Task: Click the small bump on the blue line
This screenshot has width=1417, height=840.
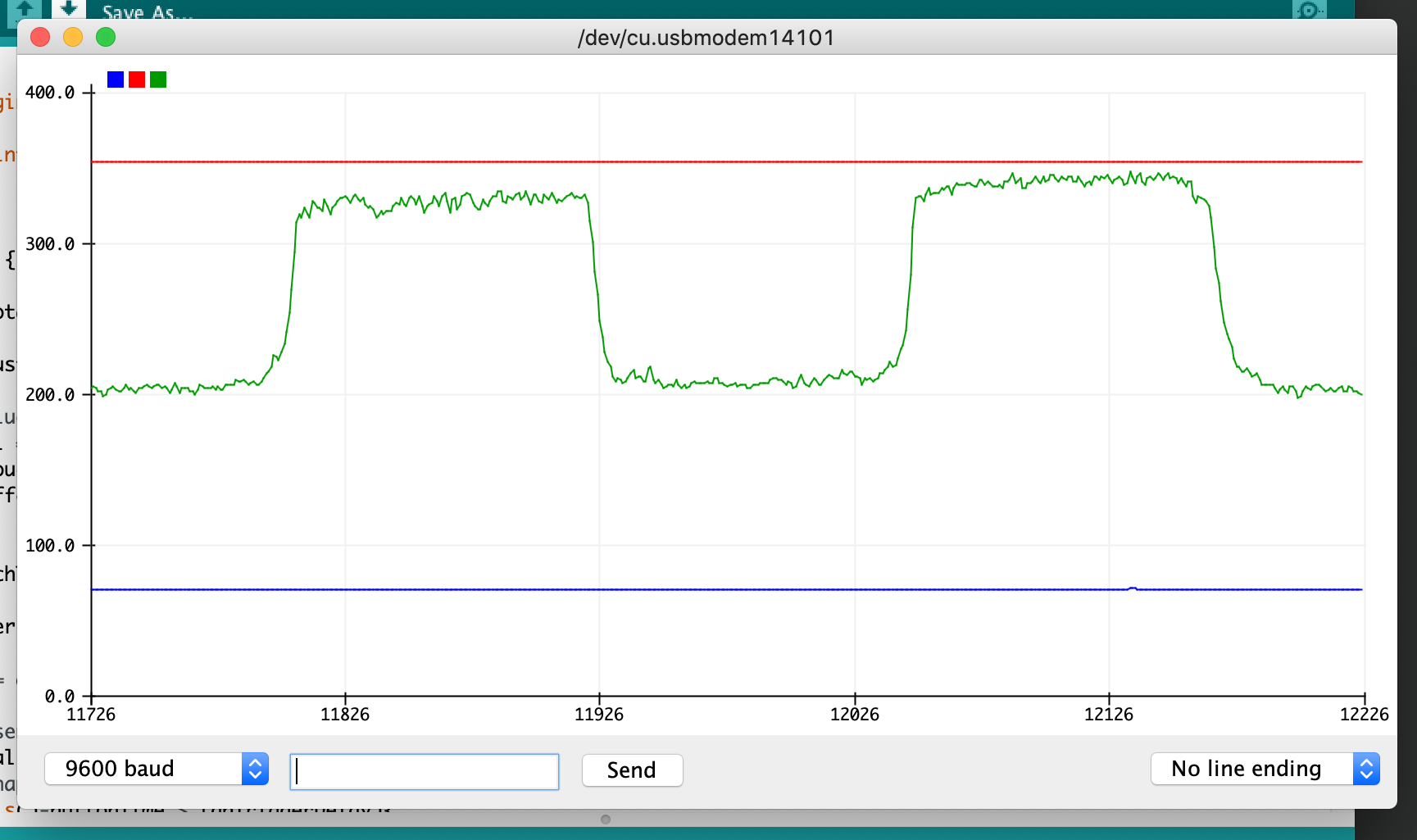Action: click(x=1133, y=588)
